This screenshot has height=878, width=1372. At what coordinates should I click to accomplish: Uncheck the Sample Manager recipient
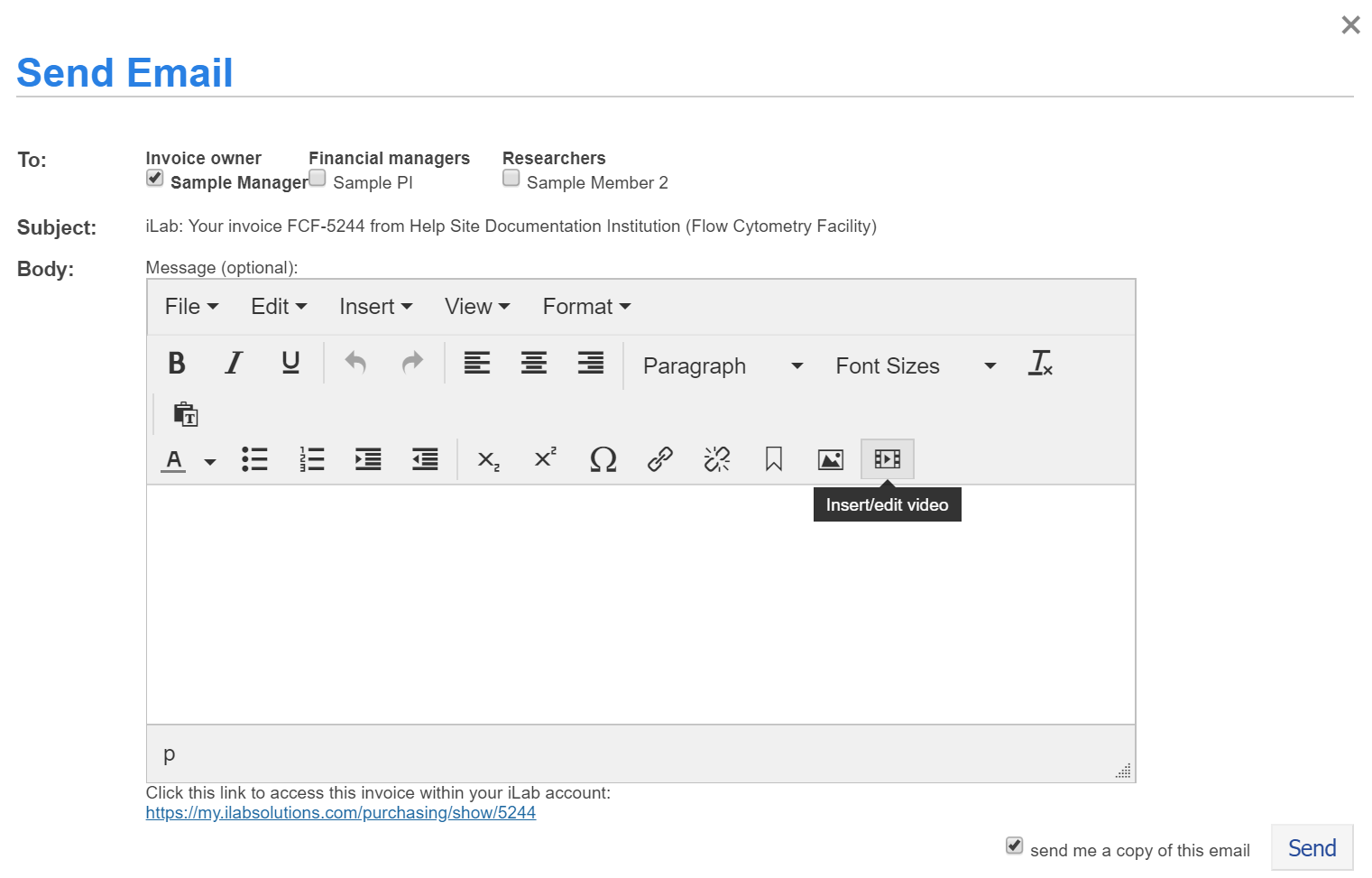tap(155, 179)
